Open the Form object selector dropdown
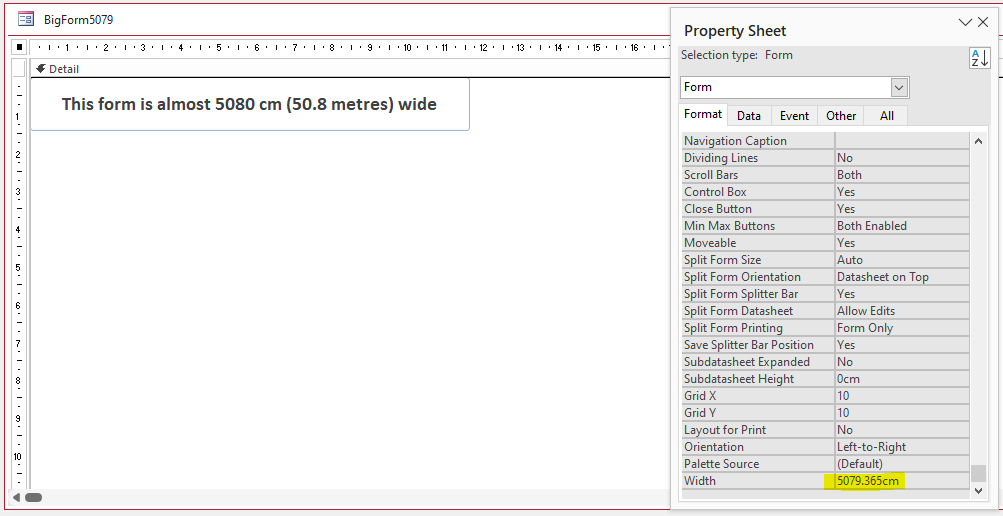1003x516 pixels. pos(899,87)
